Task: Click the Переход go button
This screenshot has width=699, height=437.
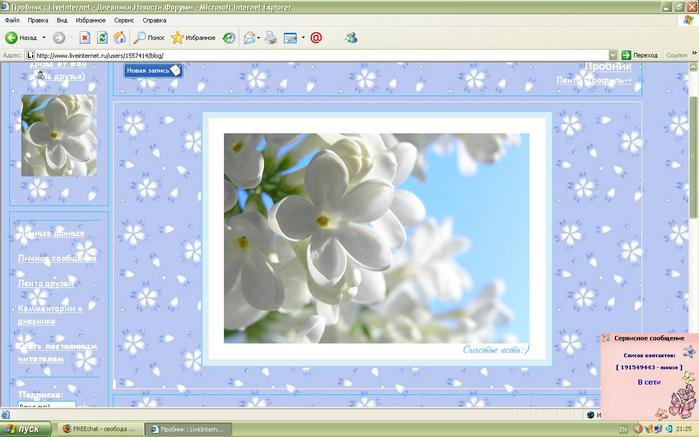Action: [x=640, y=55]
